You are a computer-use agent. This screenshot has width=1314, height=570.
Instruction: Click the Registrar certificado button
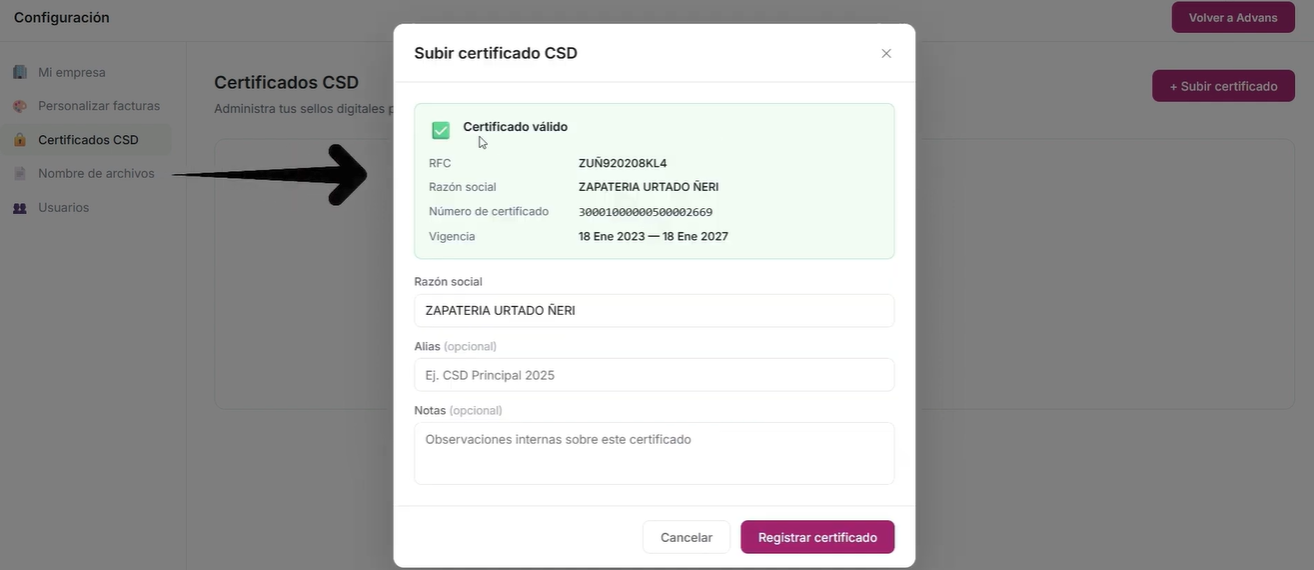click(818, 537)
